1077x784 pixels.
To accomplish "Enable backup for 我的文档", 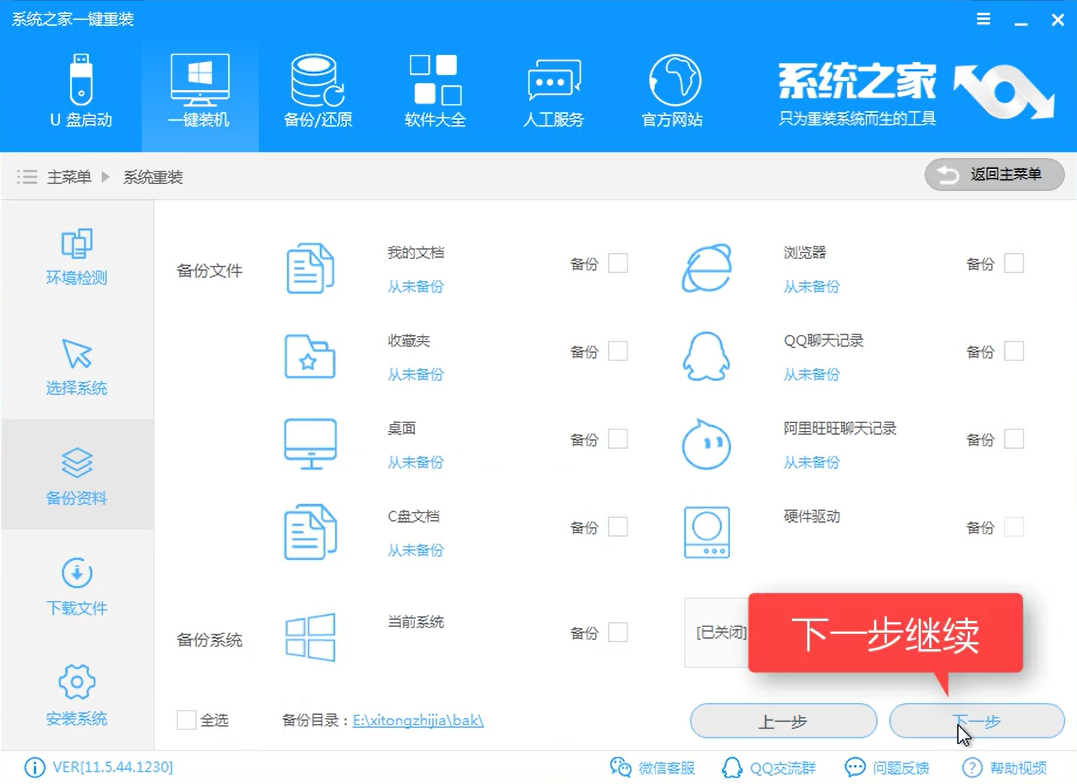I will [617, 263].
